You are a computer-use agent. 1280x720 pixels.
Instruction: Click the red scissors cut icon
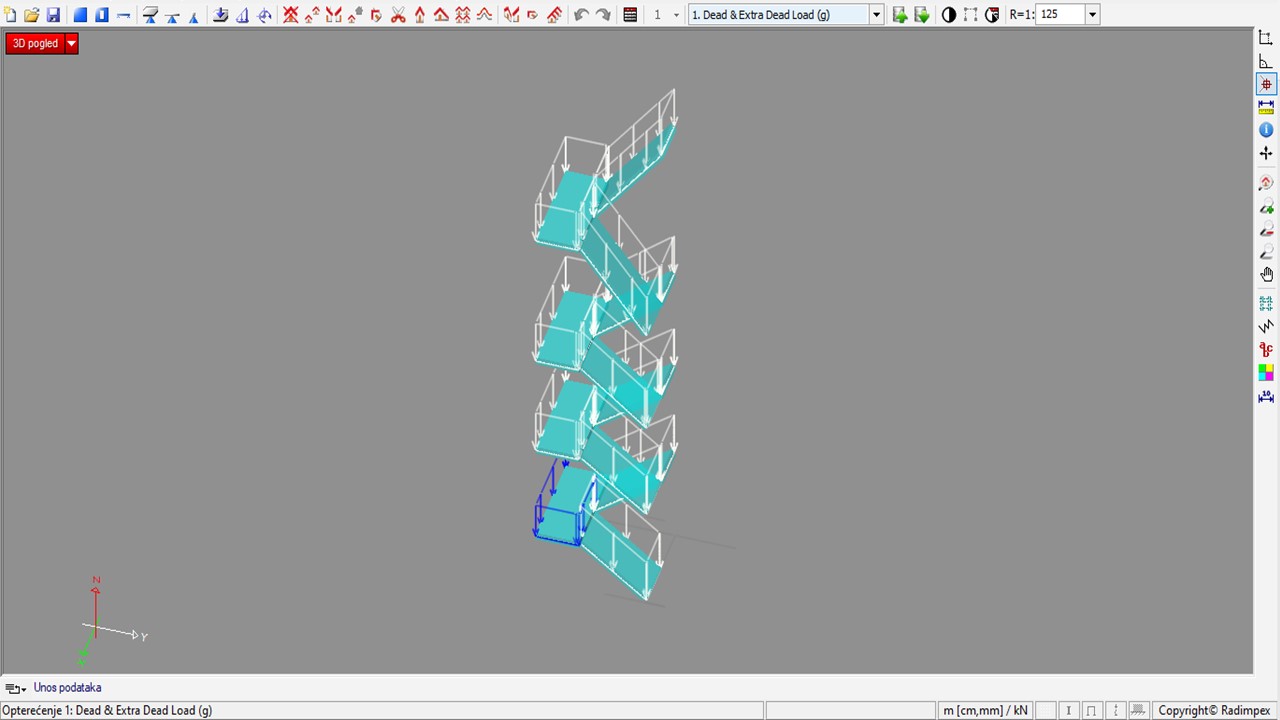(398, 15)
